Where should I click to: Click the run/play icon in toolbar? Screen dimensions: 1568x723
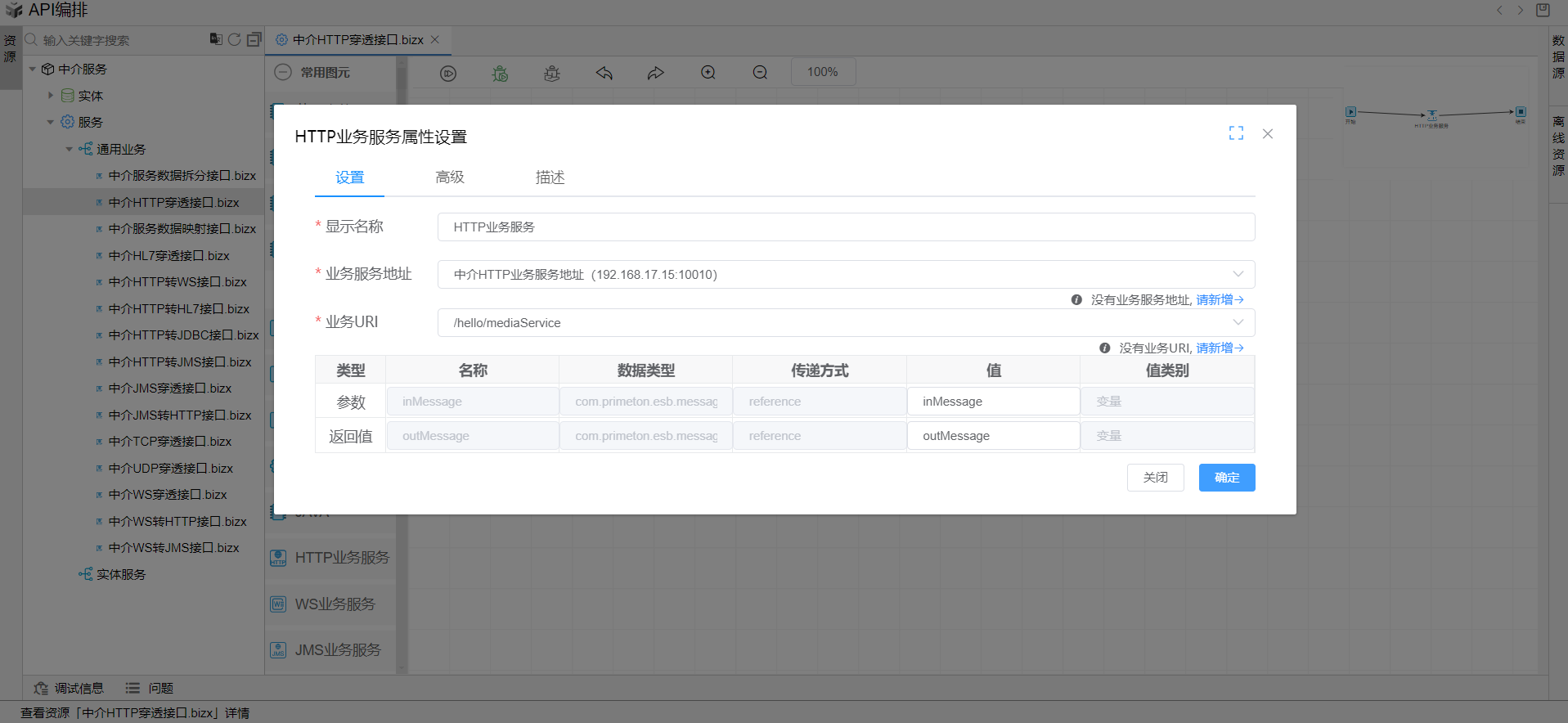[x=448, y=74]
